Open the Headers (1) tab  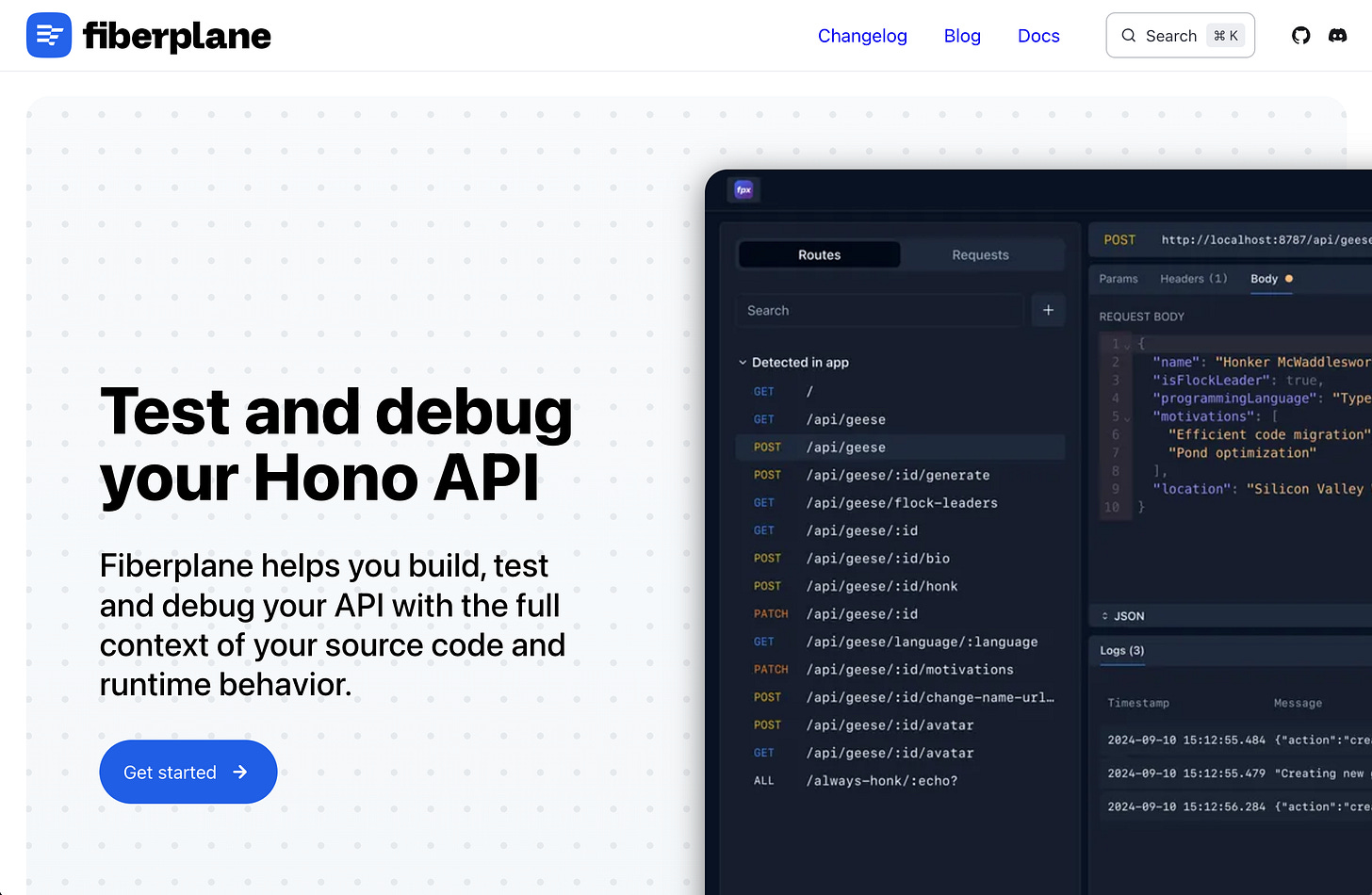pyautogui.click(x=1193, y=279)
